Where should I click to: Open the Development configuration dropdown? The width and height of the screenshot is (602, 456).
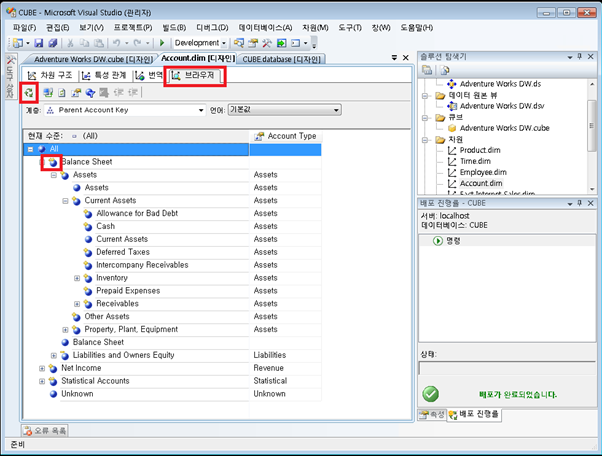click(224, 43)
